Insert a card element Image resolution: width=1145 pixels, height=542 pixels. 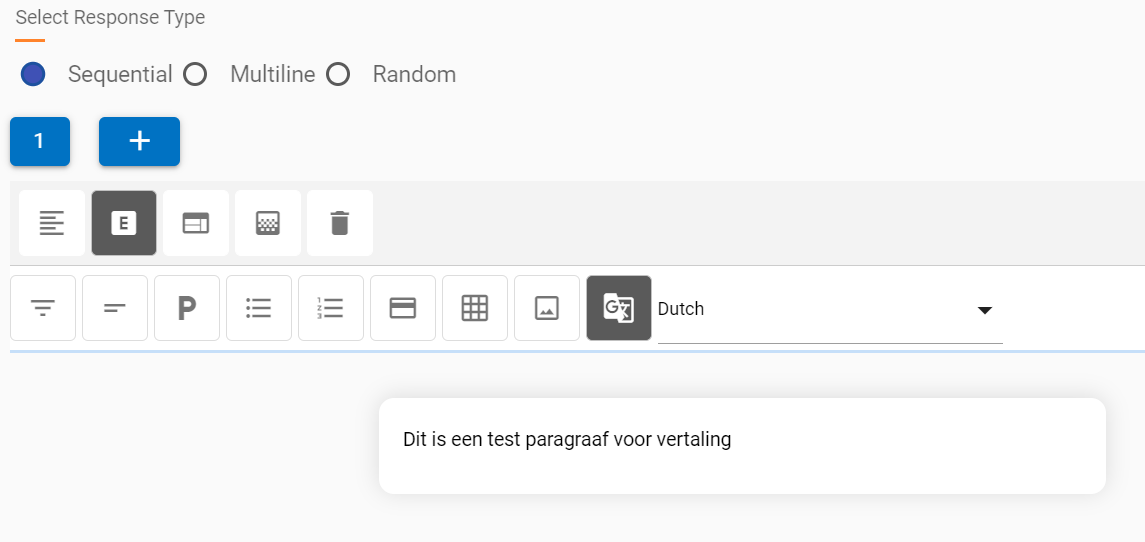[403, 308]
